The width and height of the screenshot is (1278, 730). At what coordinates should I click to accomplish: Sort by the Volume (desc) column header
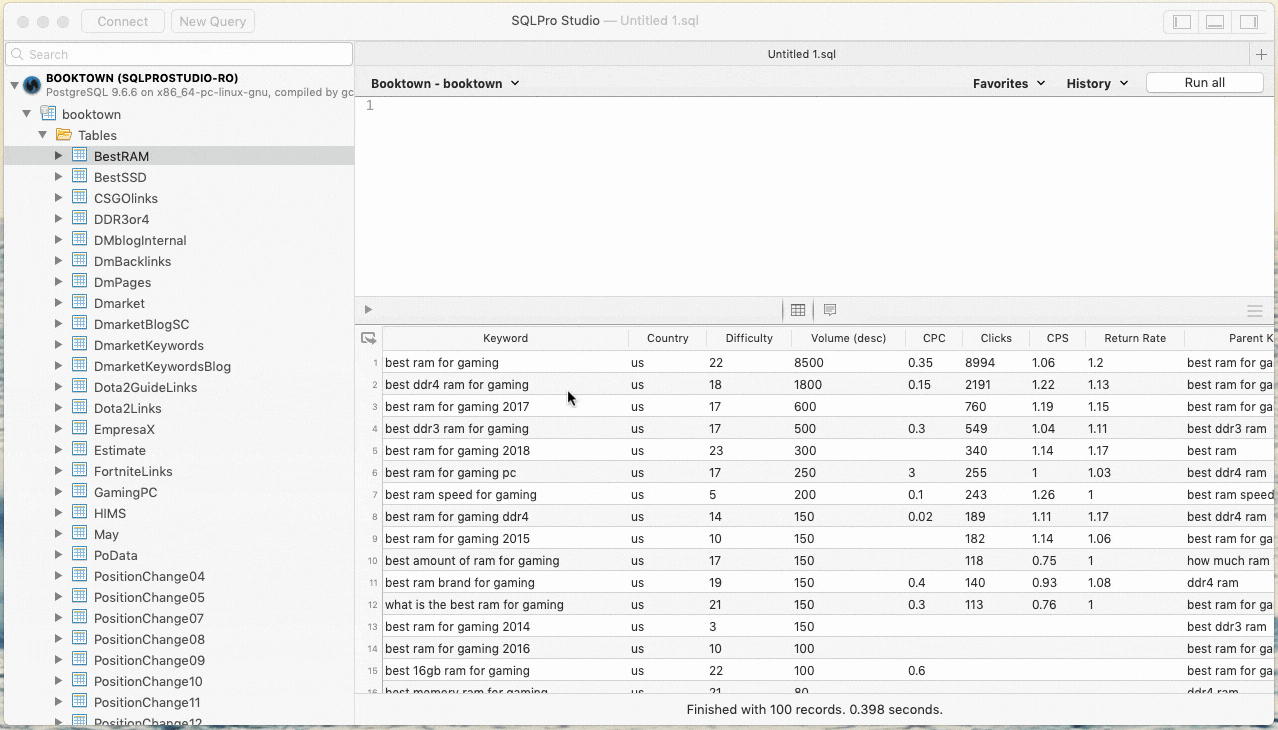pyautogui.click(x=849, y=338)
